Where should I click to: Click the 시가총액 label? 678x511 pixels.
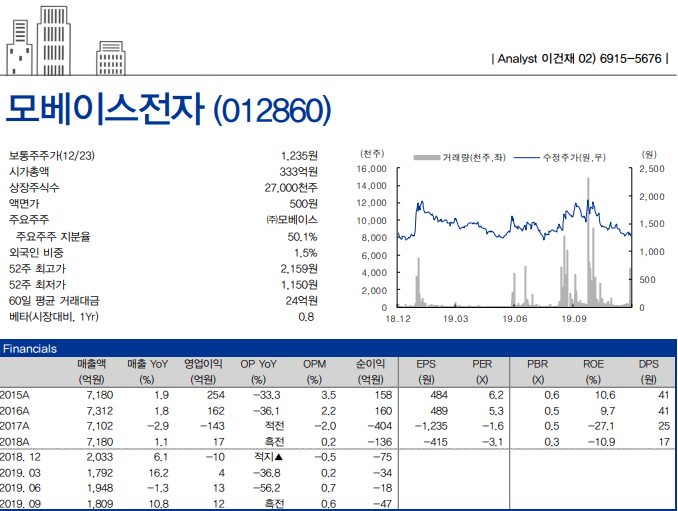click(29, 172)
